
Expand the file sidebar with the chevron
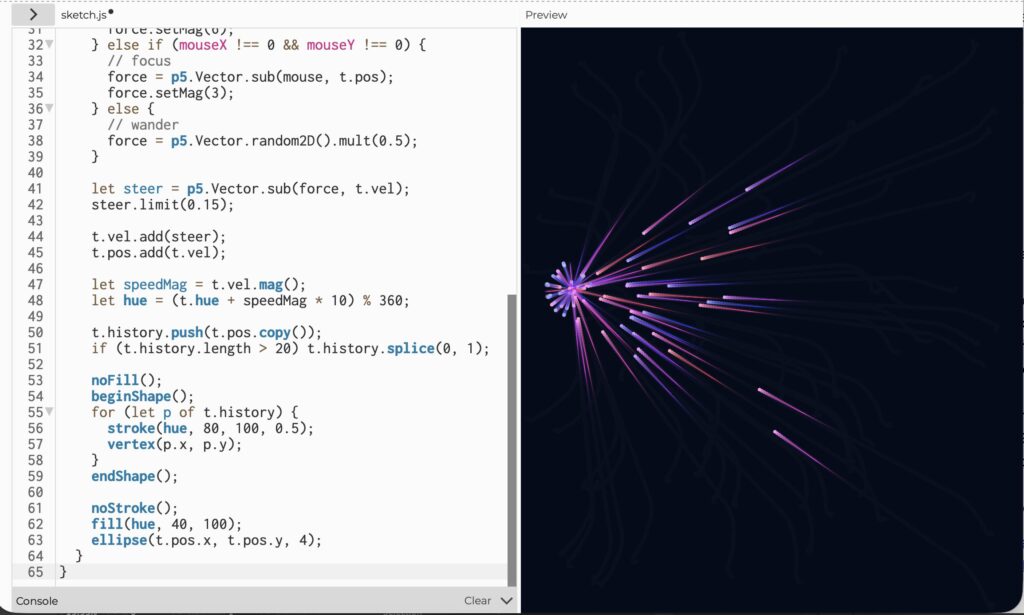[x=33, y=15]
